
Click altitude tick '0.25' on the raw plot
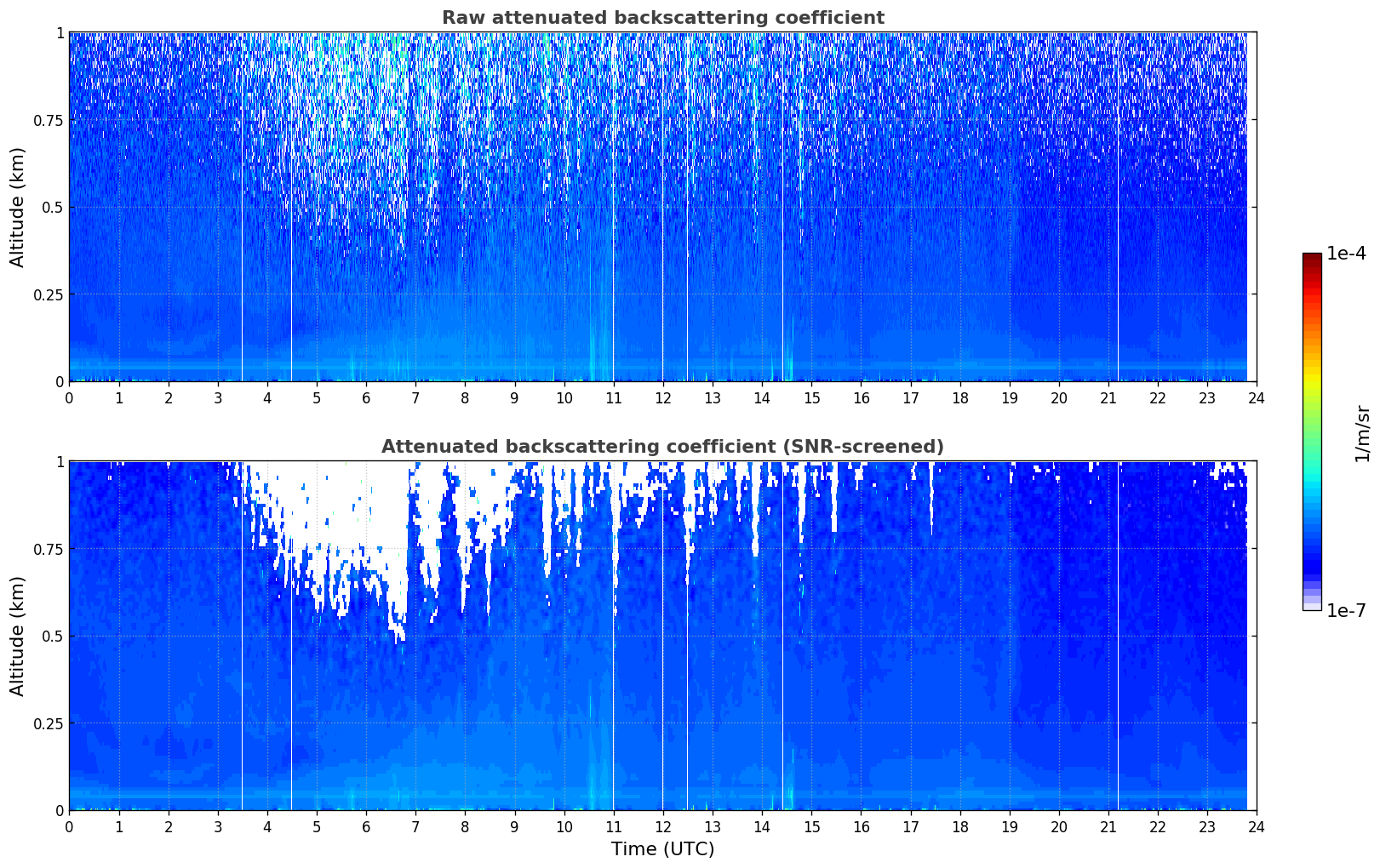click(49, 294)
